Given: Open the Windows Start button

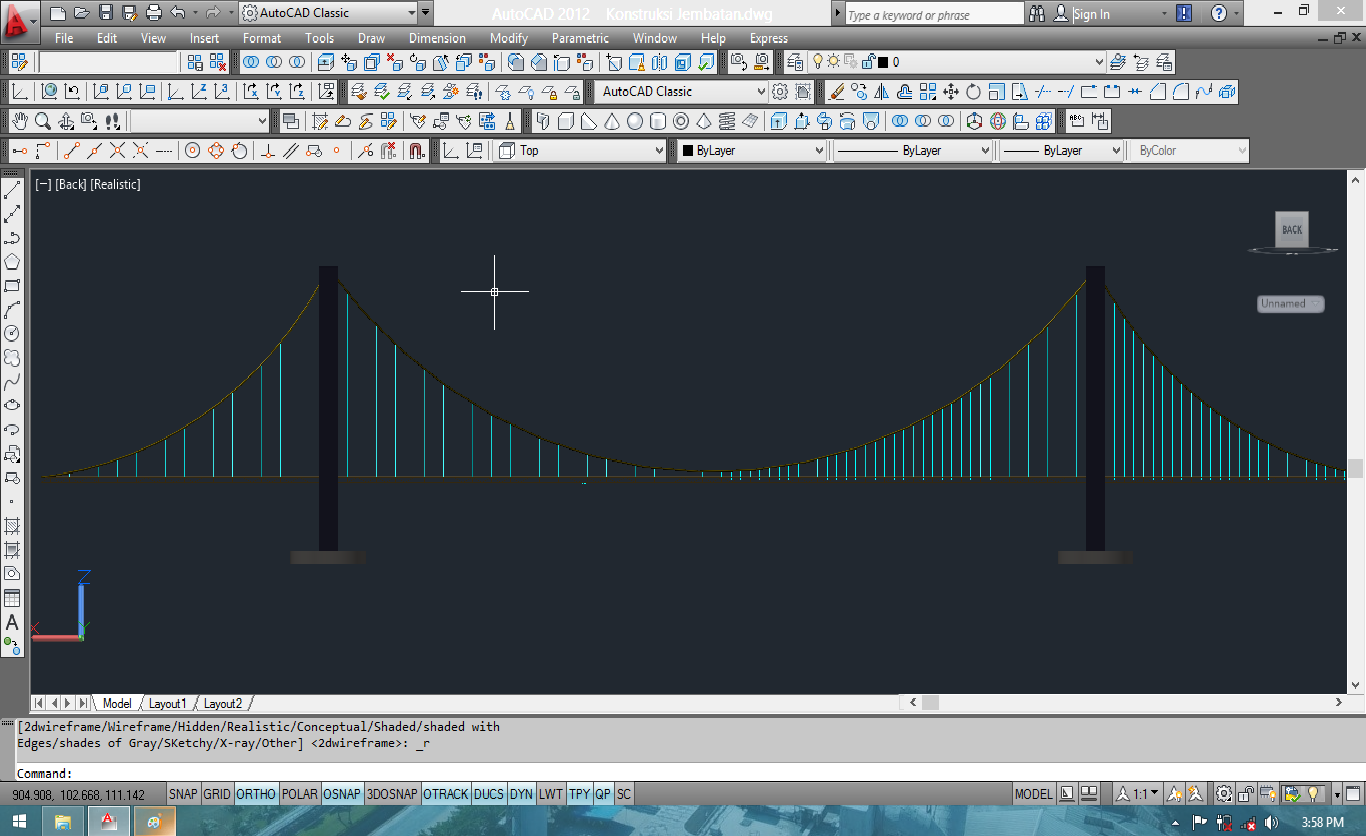Looking at the screenshot, I should pyautogui.click(x=20, y=822).
